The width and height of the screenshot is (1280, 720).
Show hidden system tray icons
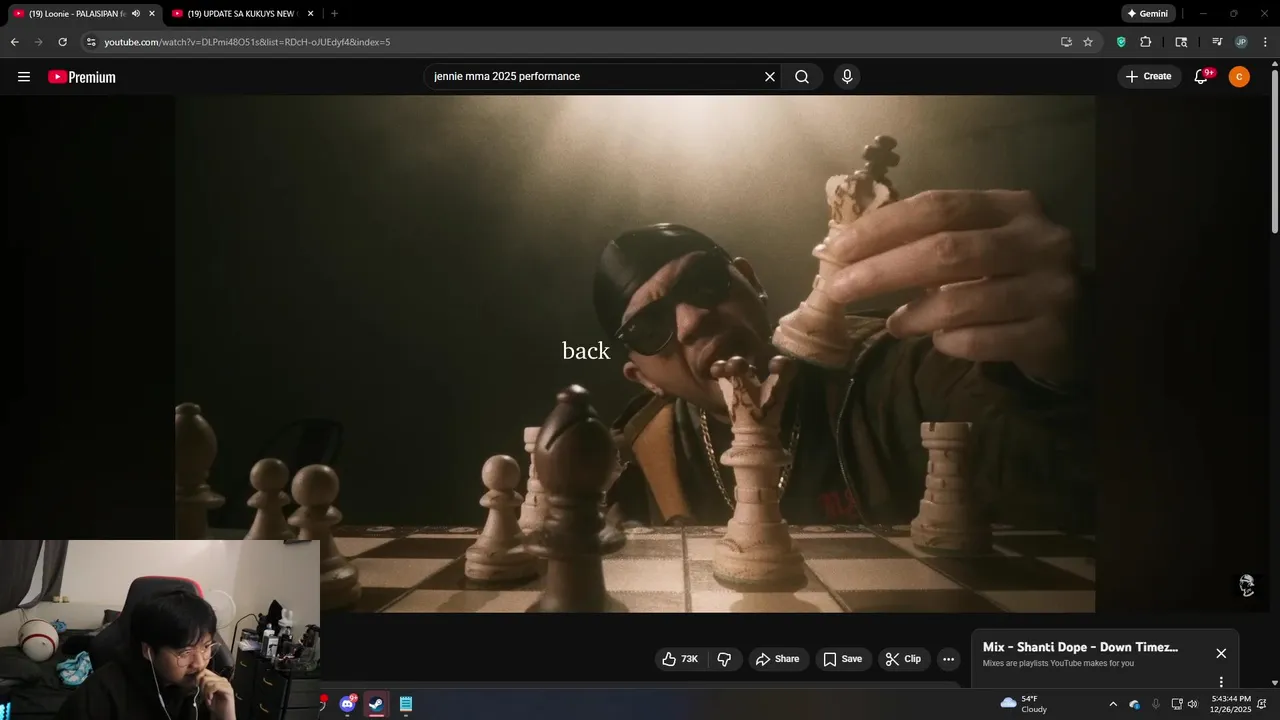(1113, 704)
